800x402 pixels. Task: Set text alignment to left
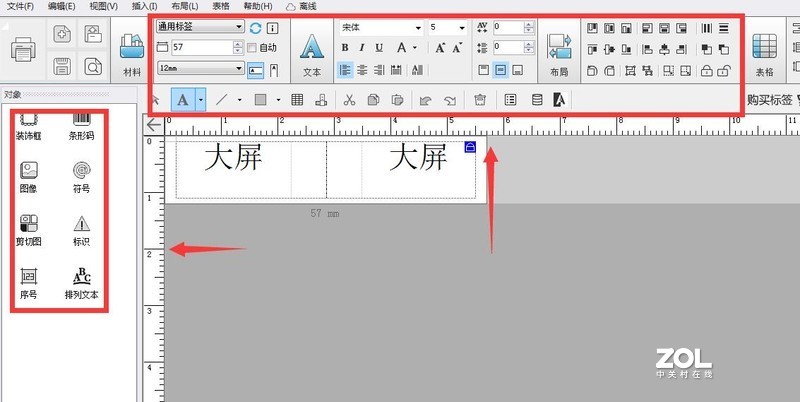(345, 70)
